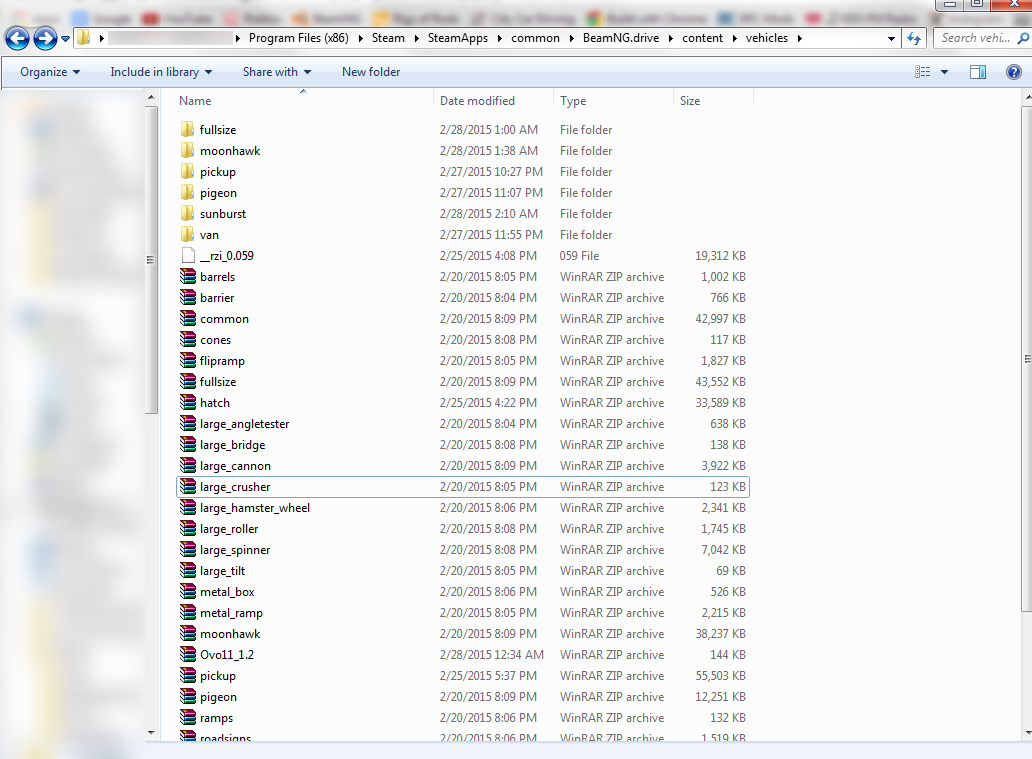
Task: Select the metal_ramp file name
Action: [x=232, y=613]
